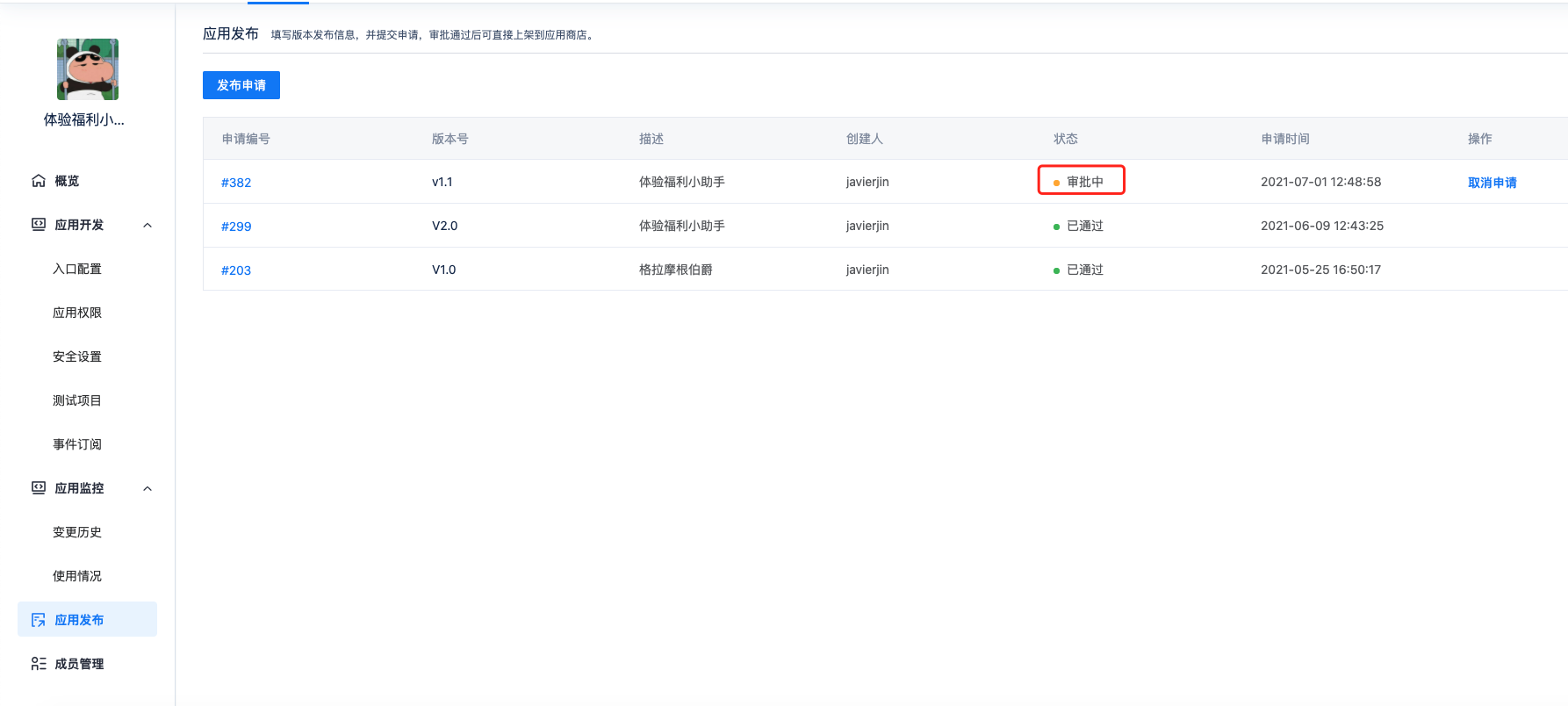Click the 描述 column header
This screenshot has height=706, width=1568.
[x=651, y=139]
